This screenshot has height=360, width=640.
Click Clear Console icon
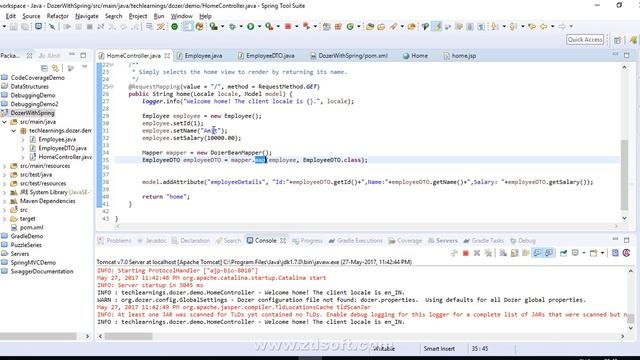point(503,253)
